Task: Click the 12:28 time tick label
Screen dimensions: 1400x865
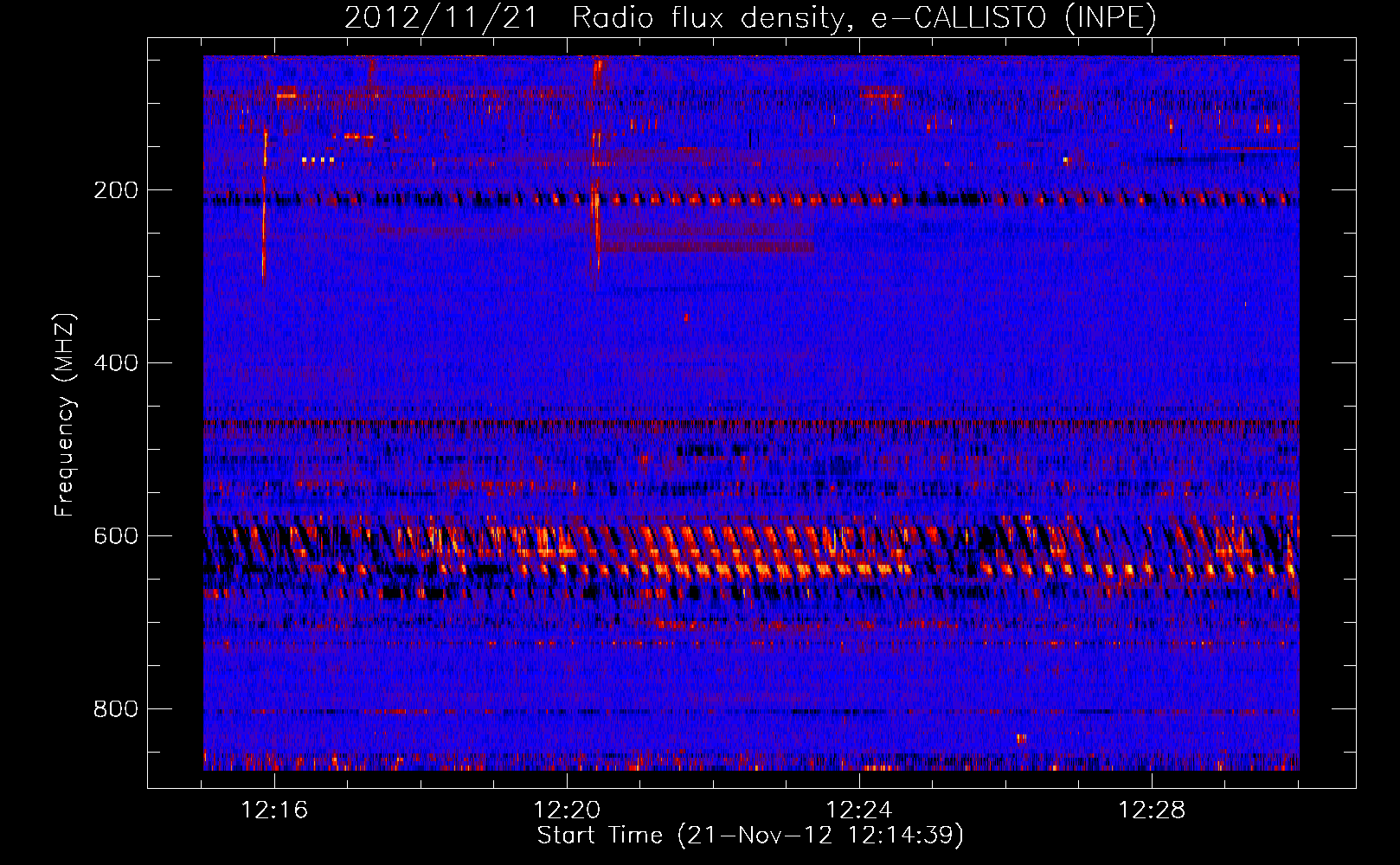Action: click(x=1152, y=811)
